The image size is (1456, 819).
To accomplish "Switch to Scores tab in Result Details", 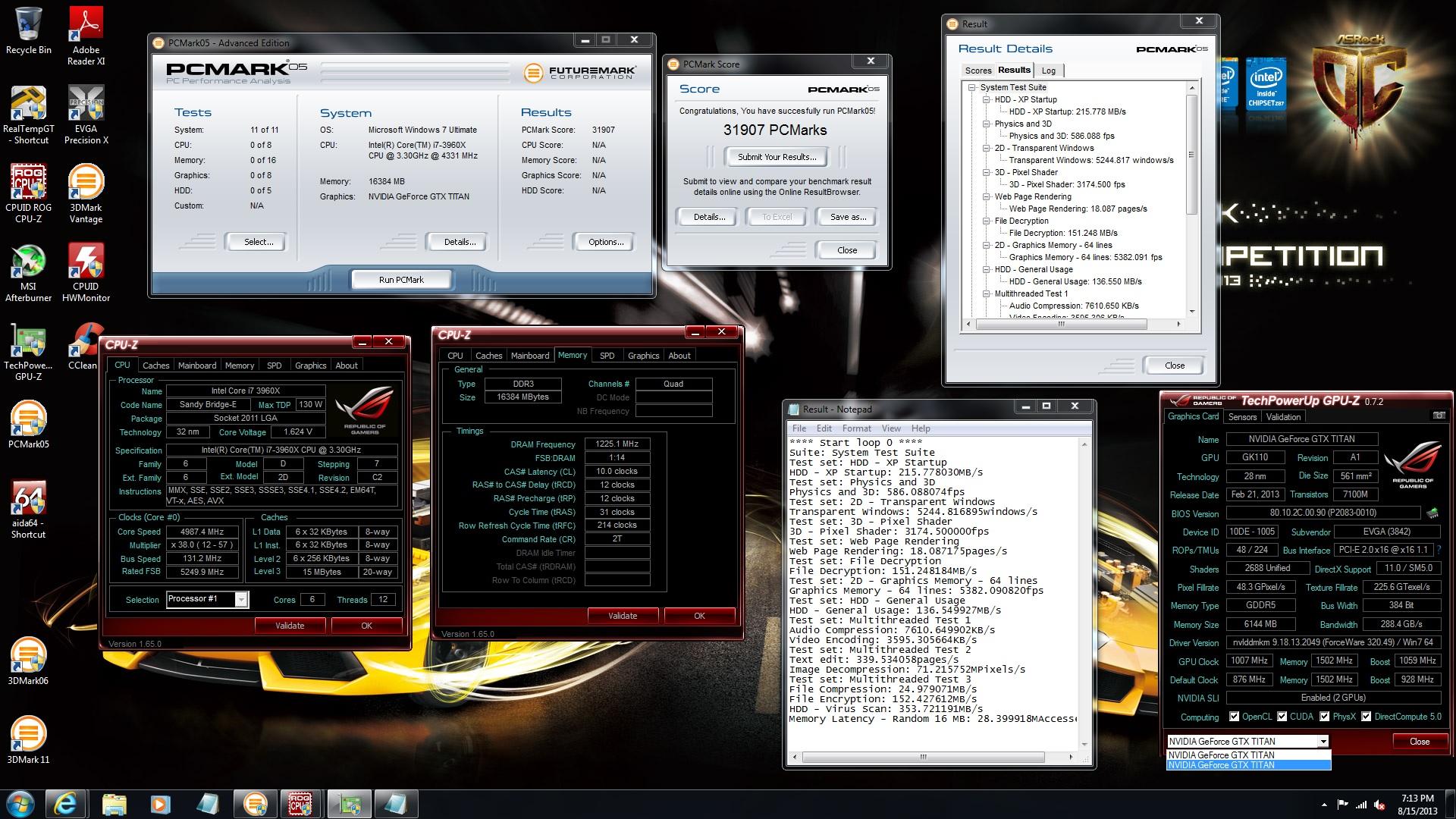I will [977, 71].
